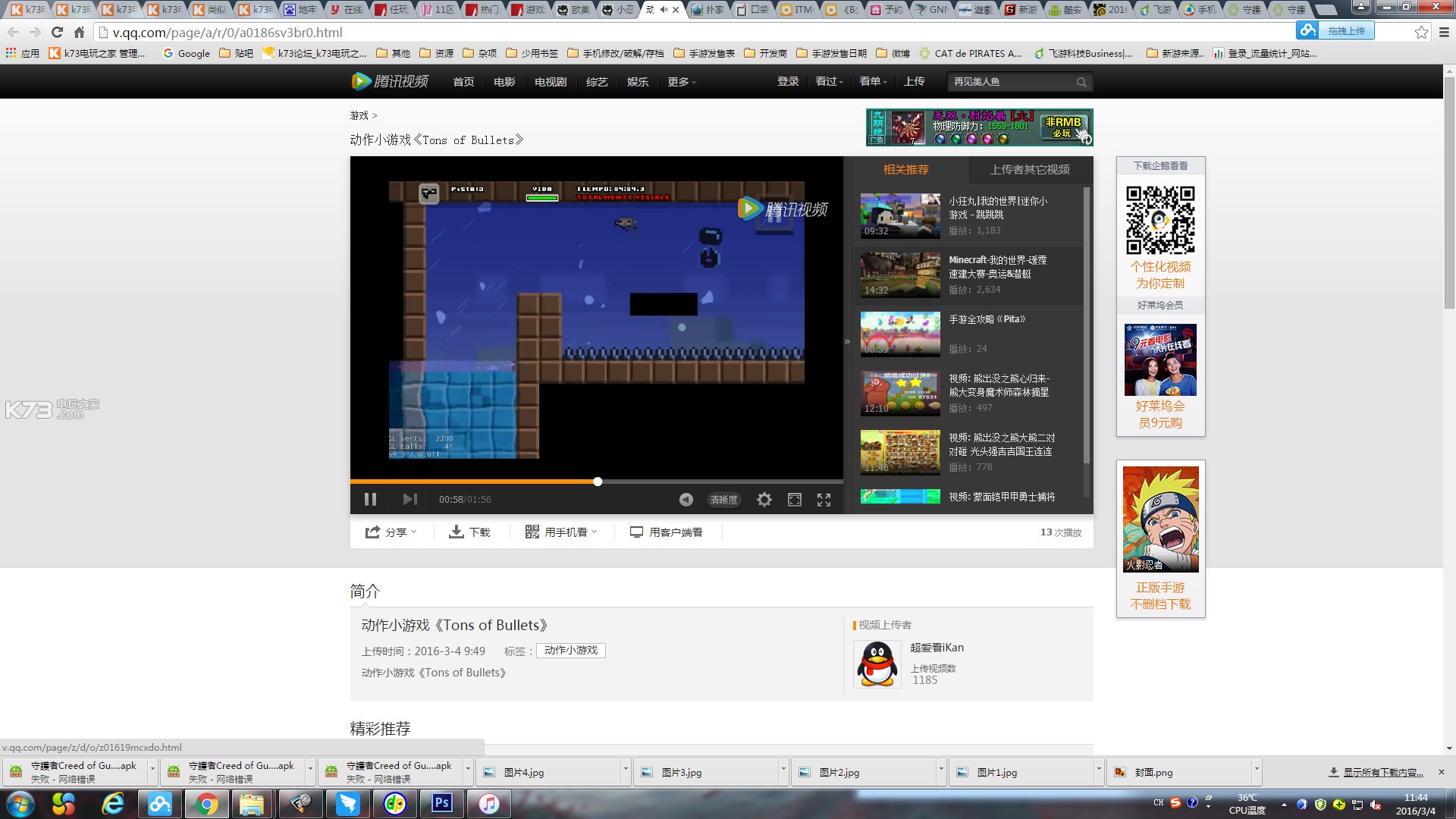
Task: Skip to the next video
Action: pyautogui.click(x=409, y=499)
